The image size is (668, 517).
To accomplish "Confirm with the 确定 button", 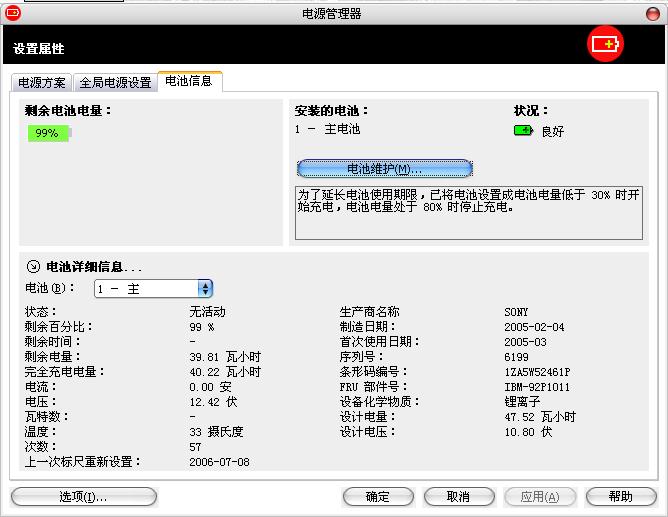I will [378, 496].
